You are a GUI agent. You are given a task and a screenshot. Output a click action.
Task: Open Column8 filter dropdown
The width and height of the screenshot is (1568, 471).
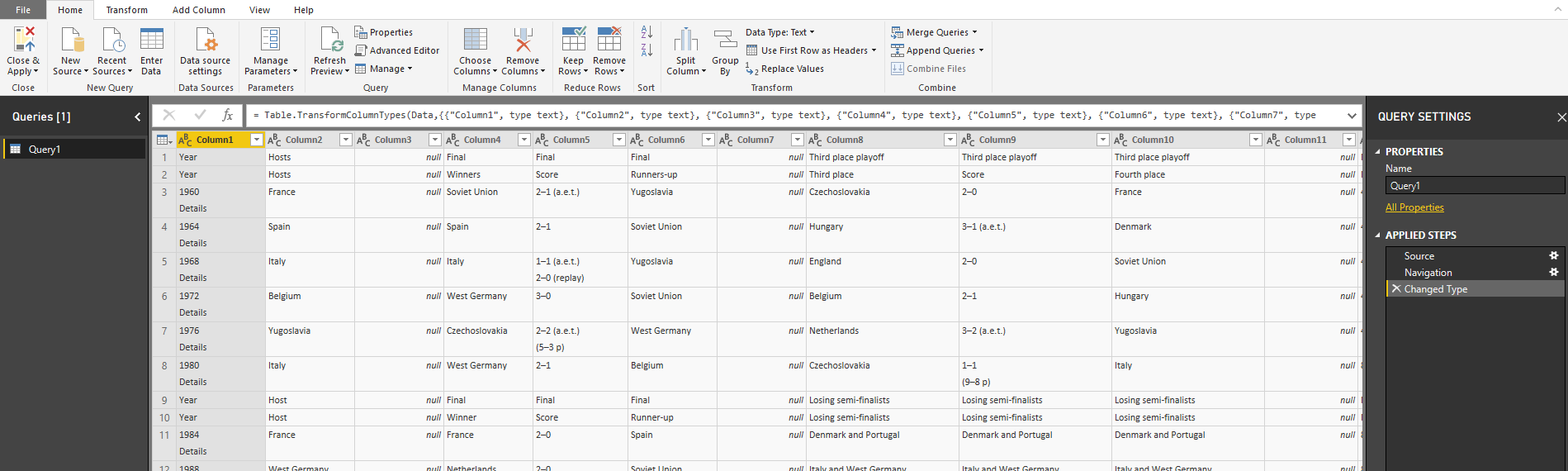950,140
